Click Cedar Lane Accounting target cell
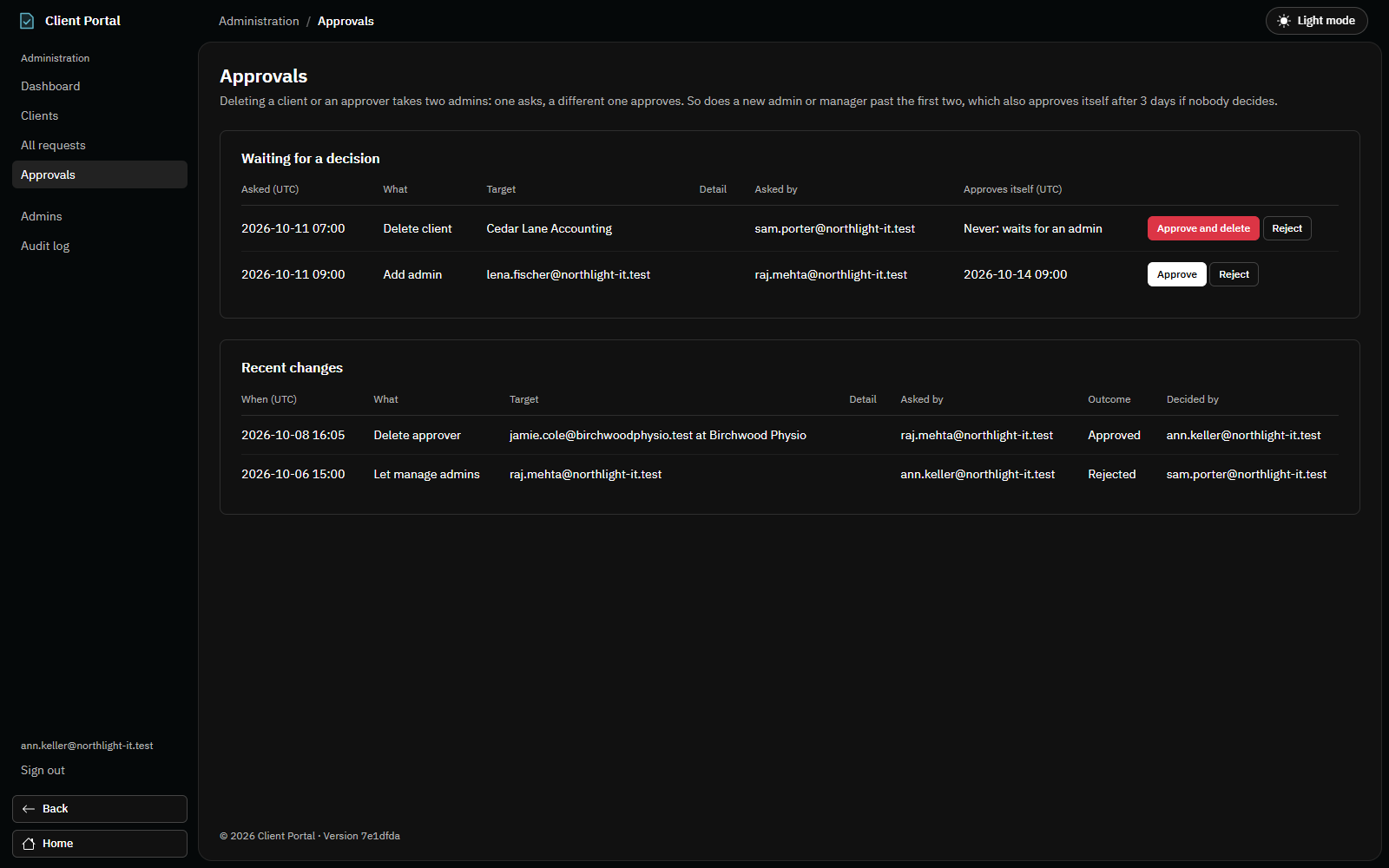Image resolution: width=1389 pixels, height=868 pixels. [549, 228]
